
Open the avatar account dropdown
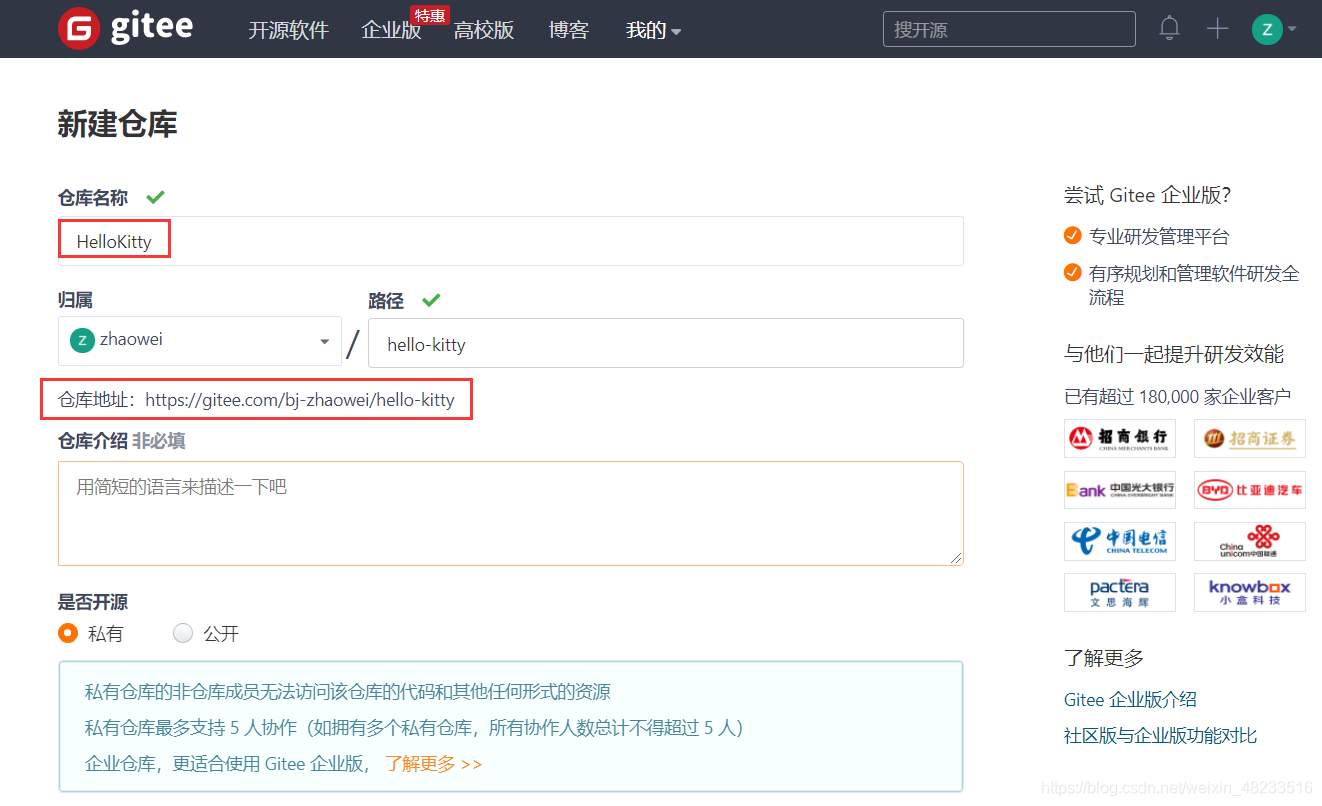click(x=1271, y=28)
